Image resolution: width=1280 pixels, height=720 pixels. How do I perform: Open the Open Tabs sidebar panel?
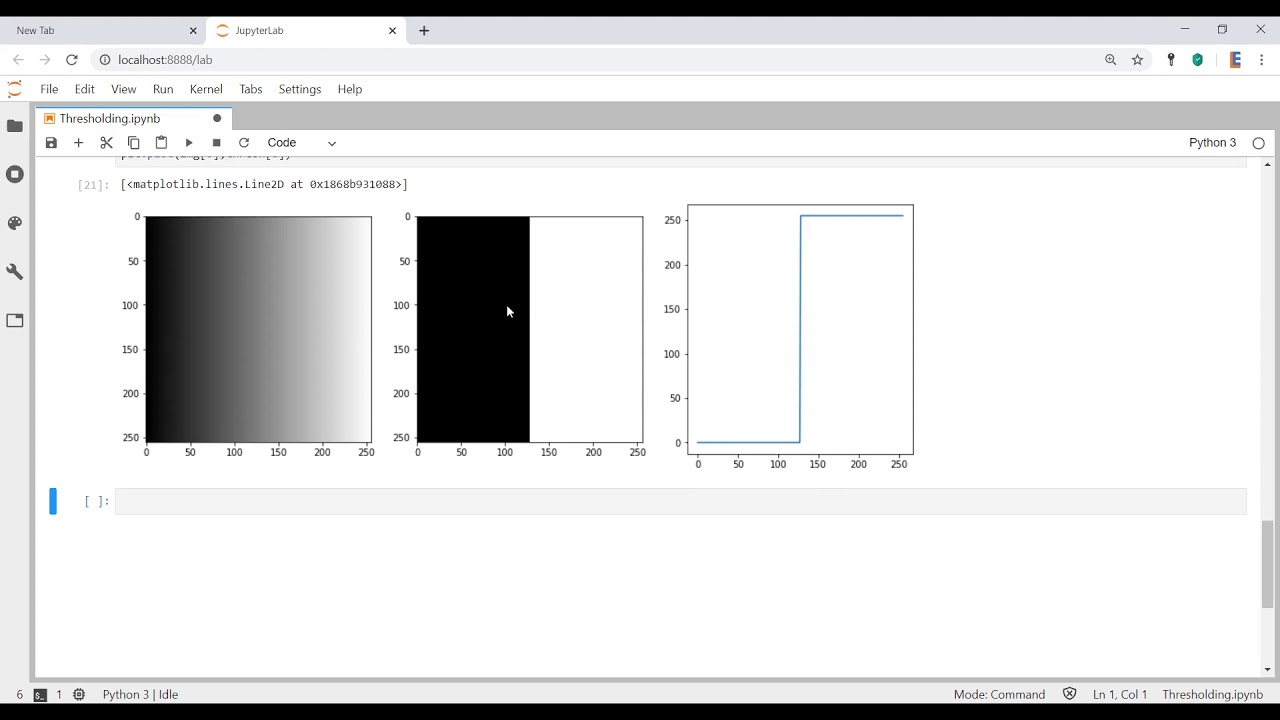[x=15, y=321]
